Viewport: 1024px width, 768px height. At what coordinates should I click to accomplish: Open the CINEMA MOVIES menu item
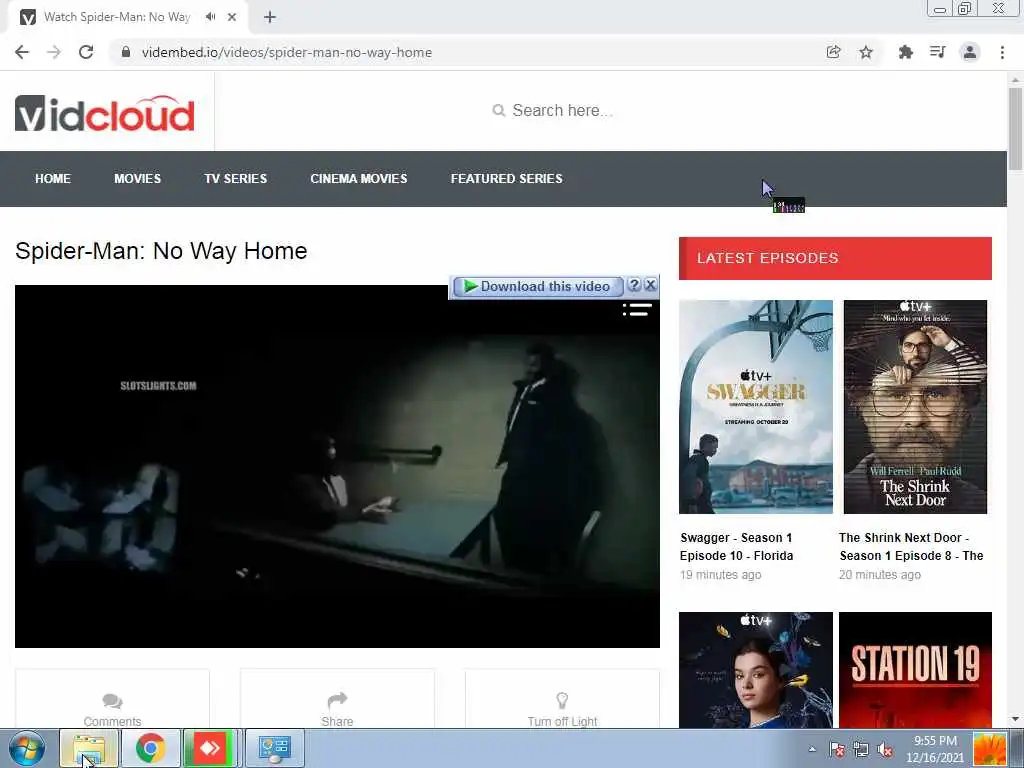click(x=359, y=179)
